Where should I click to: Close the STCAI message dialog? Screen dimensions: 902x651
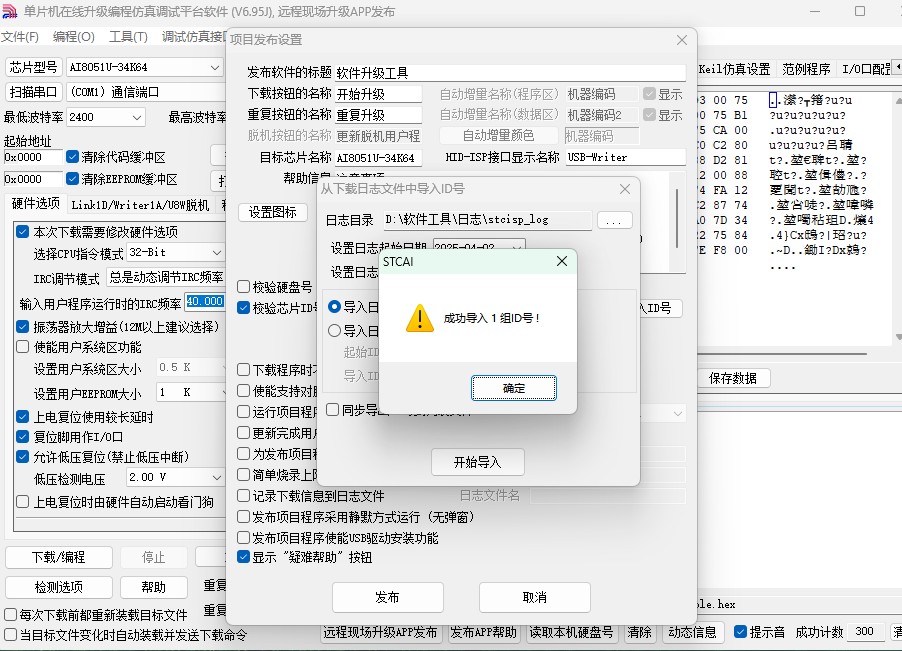click(x=562, y=262)
